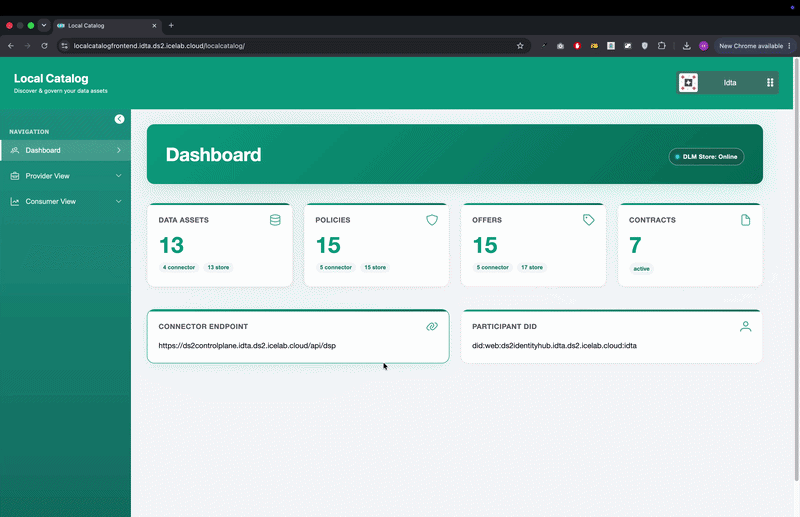Click the Contracts document icon
The height and width of the screenshot is (517, 800).
[x=745, y=220]
